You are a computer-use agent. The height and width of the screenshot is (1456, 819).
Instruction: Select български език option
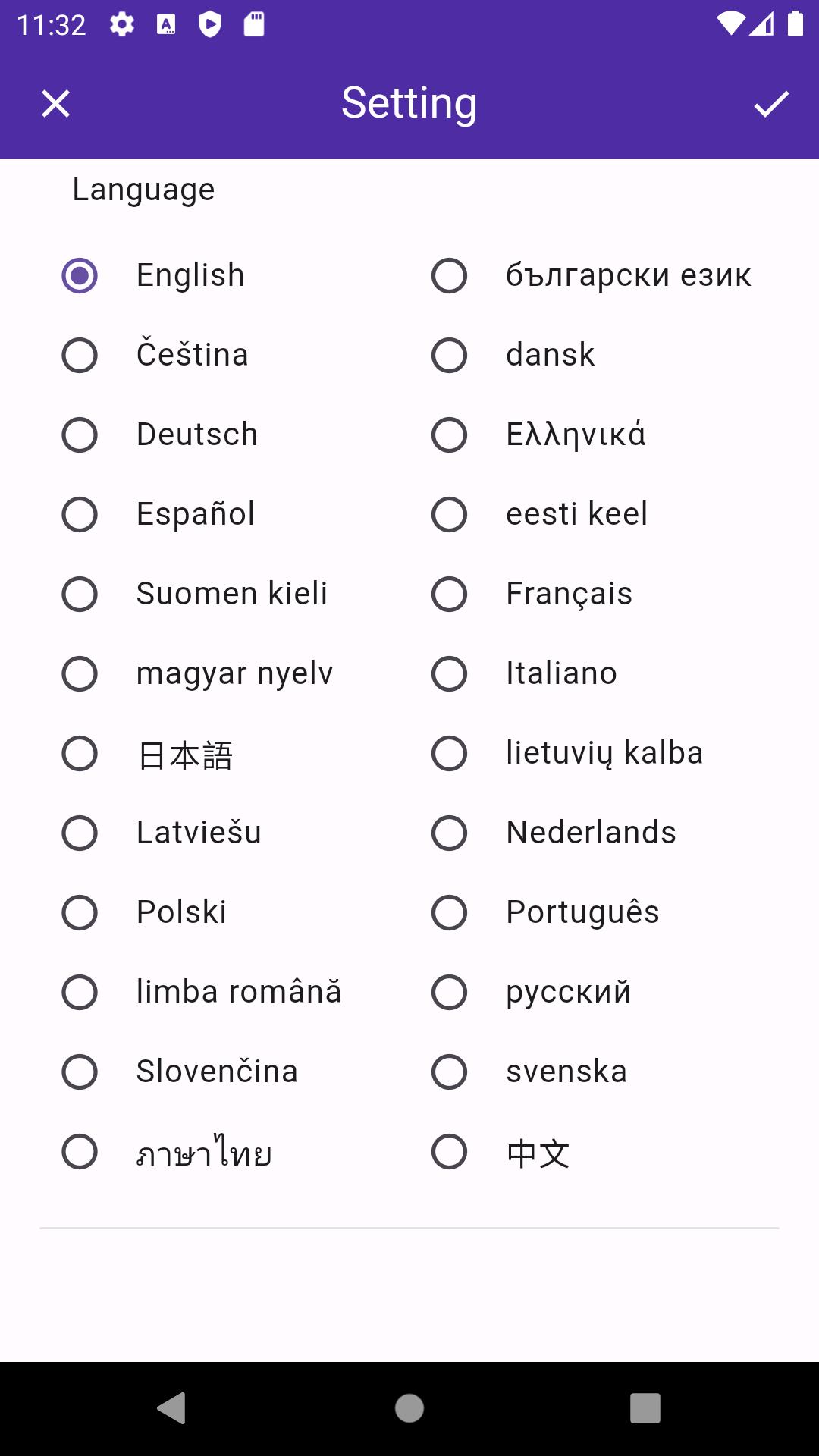(x=449, y=275)
